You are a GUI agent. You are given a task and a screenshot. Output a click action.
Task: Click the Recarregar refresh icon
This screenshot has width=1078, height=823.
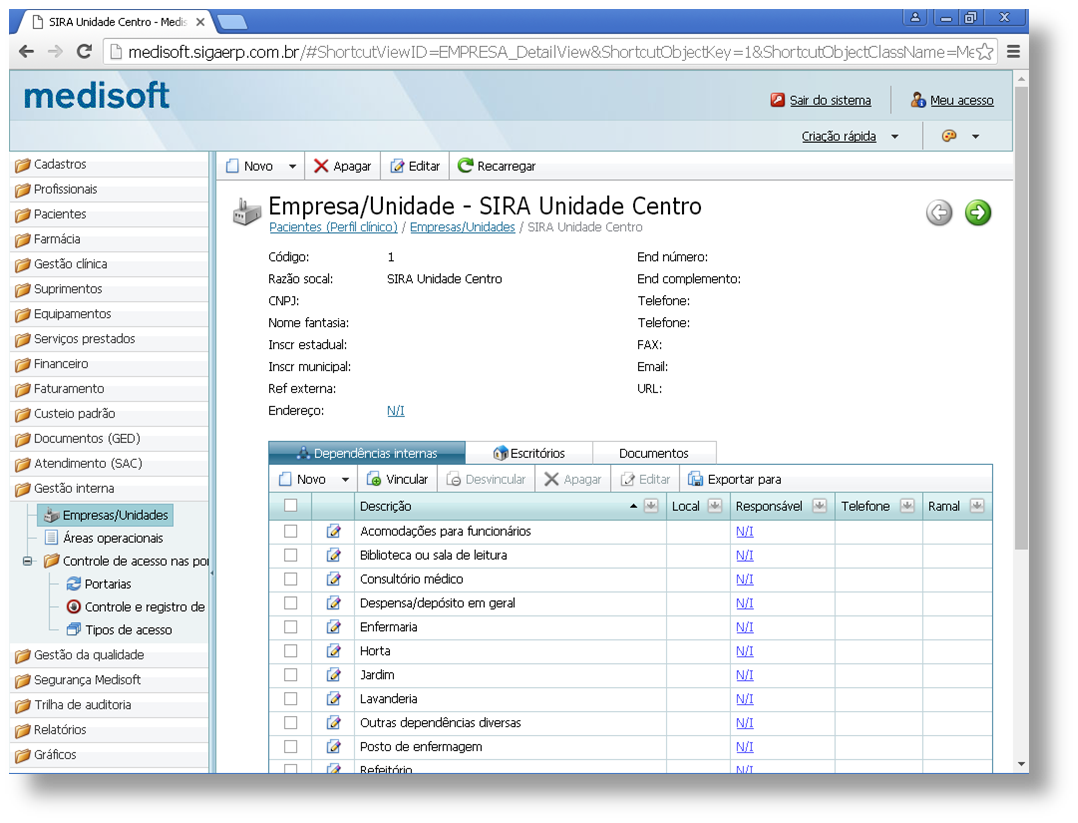pos(465,166)
